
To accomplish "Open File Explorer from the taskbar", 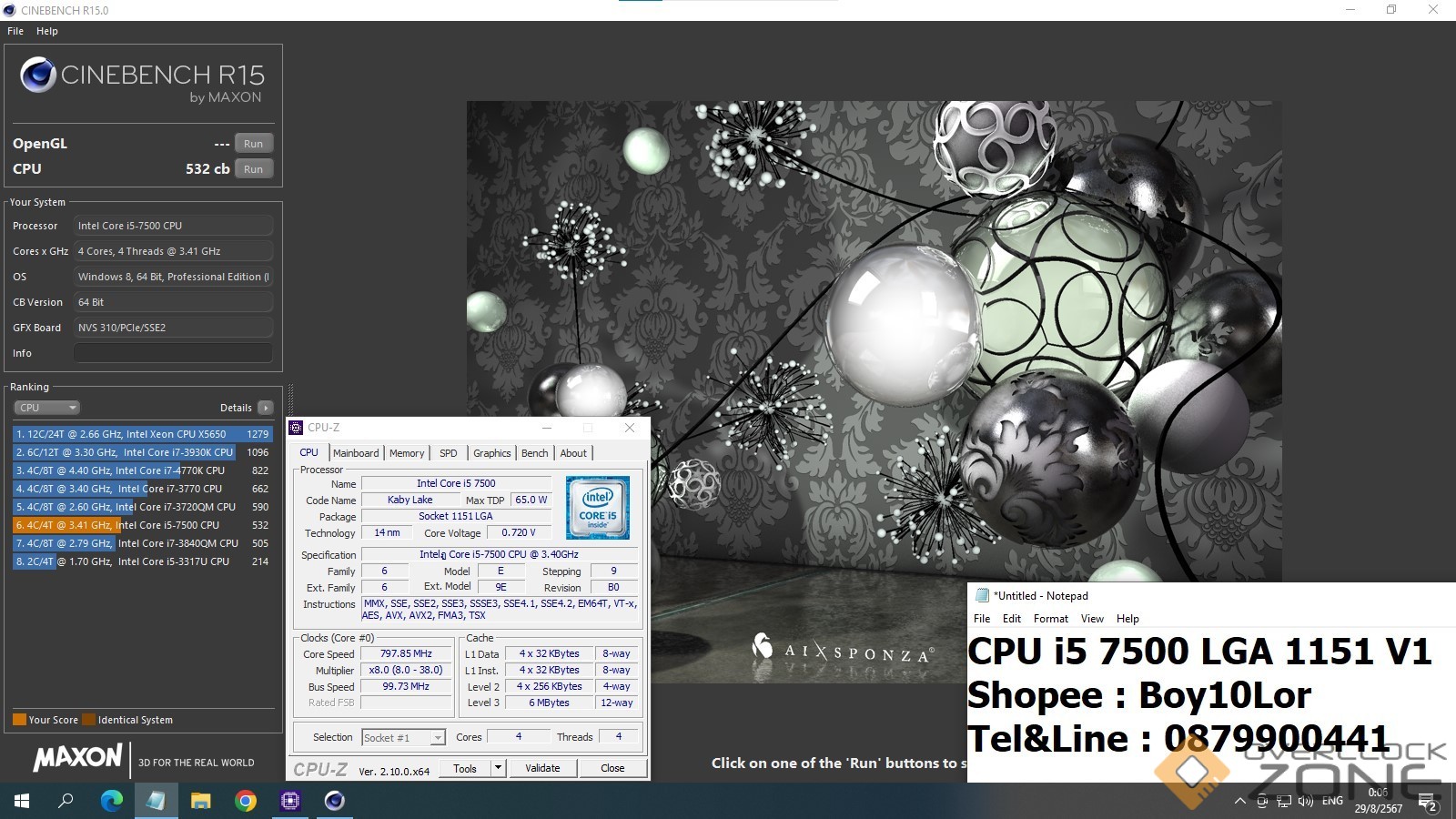I will [200, 801].
